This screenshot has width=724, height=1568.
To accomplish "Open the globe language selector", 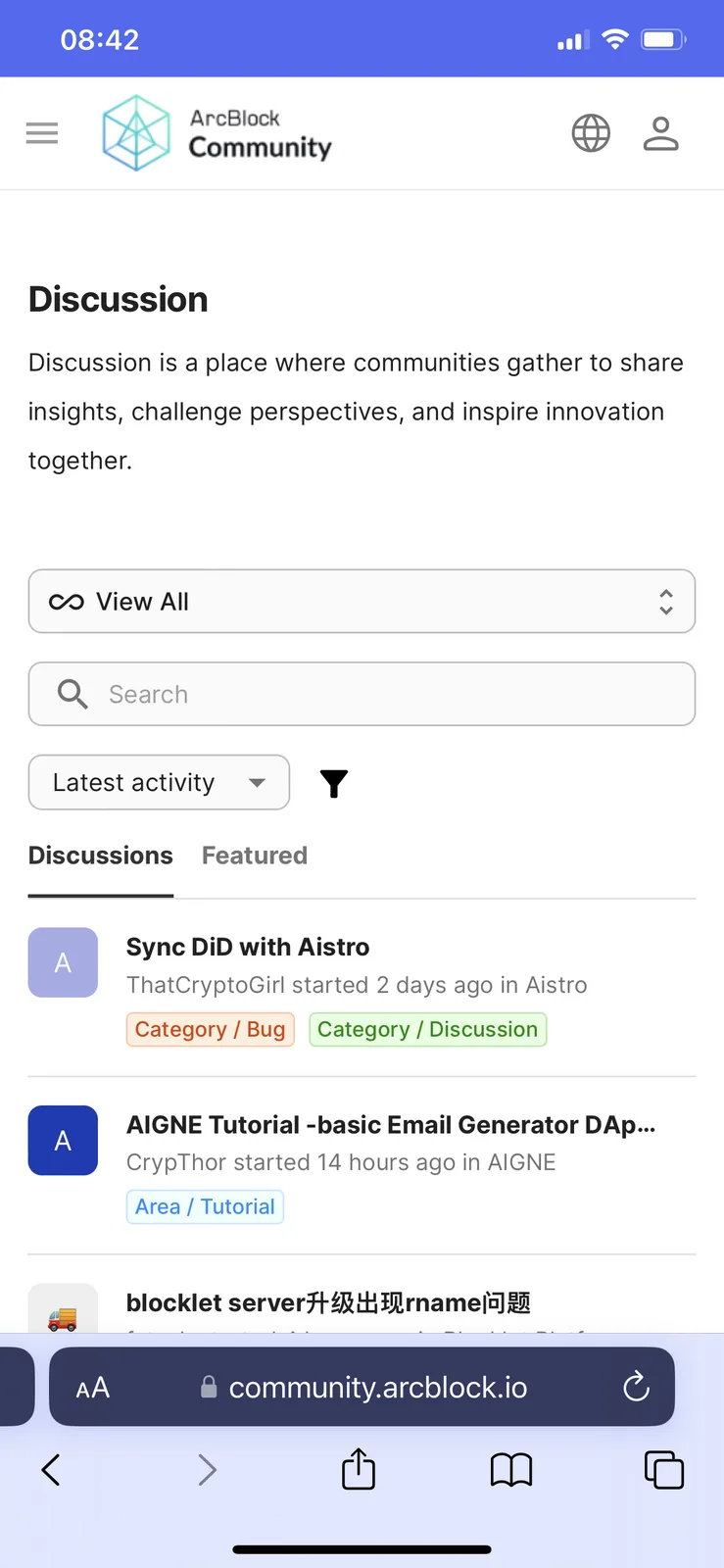I will pyautogui.click(x=591, y=133).
